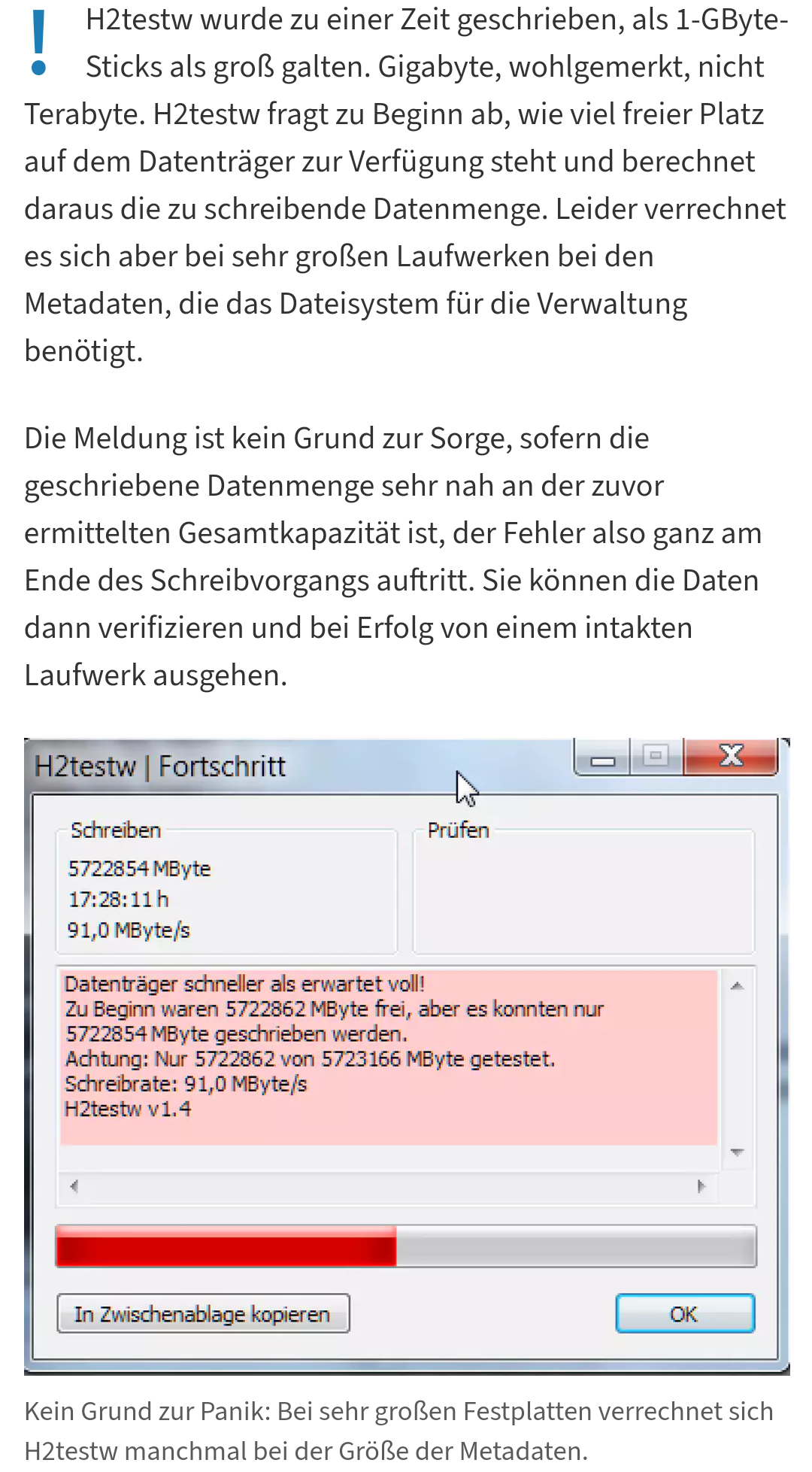Close the H2testw Fortschritt window
812x1472 pixels.
click(x=731, y=756)
